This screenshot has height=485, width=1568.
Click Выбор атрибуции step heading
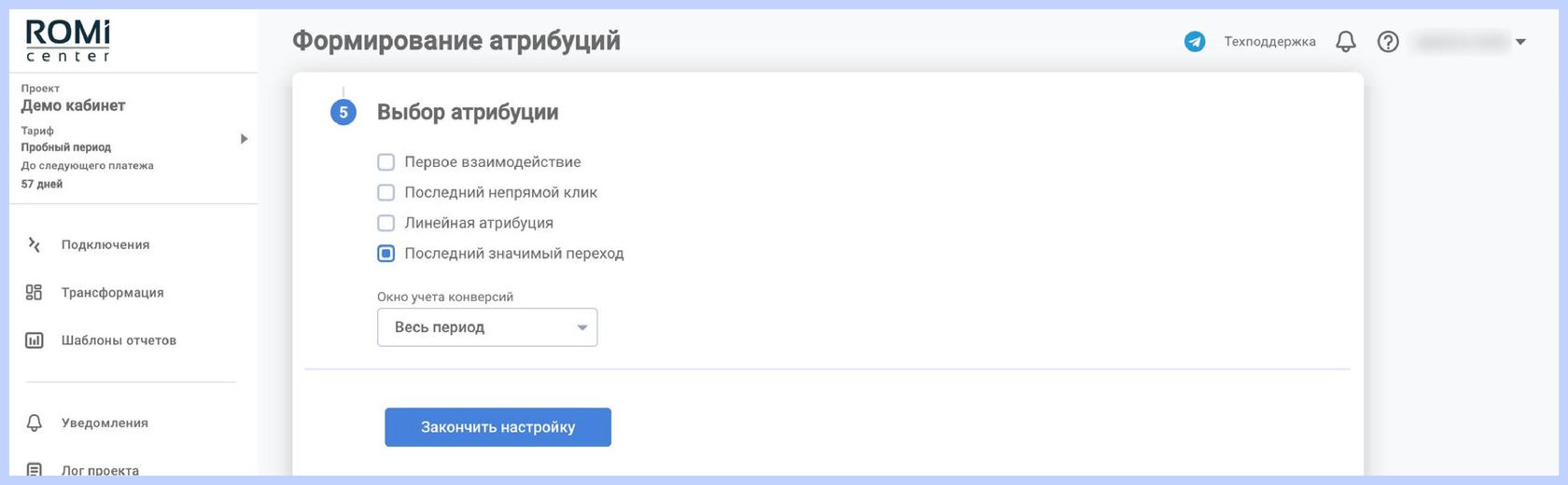click(x=468, y=113)
